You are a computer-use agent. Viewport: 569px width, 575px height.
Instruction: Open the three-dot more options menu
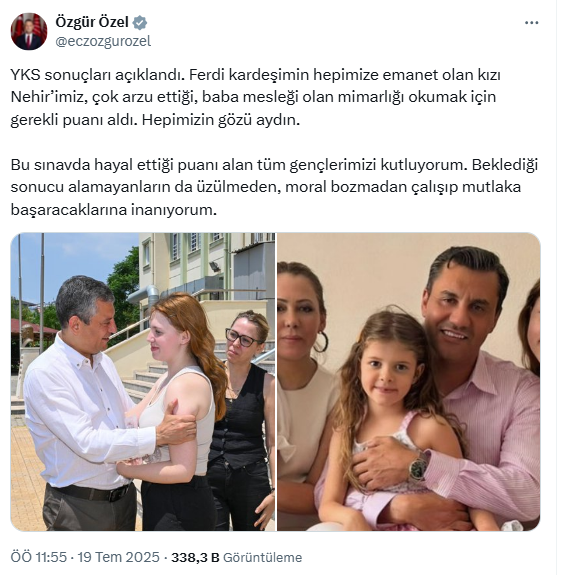pos(531,23)
